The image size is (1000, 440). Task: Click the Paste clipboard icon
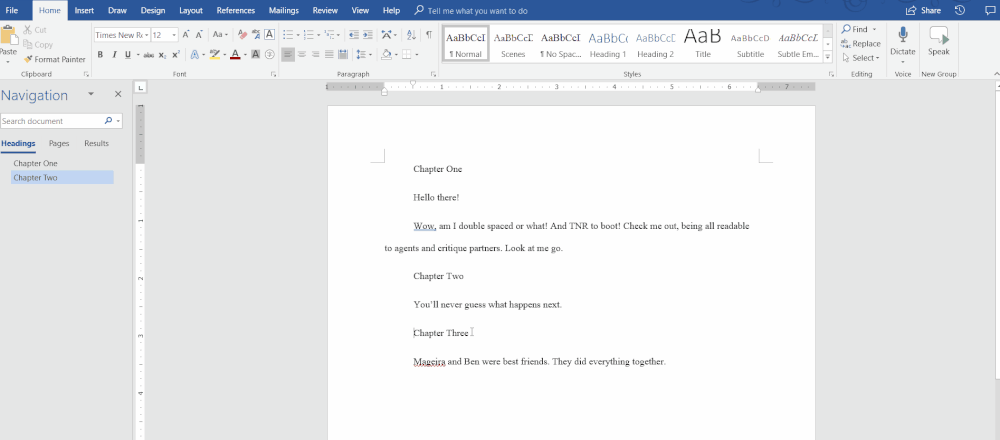tap(8, 35)
